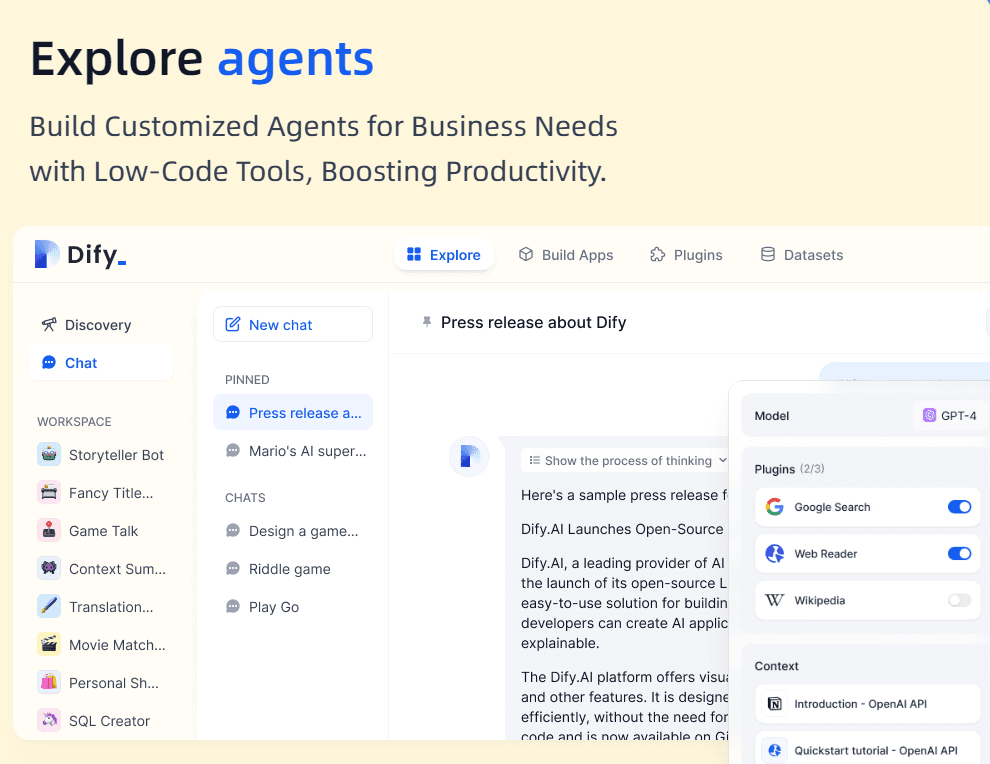Image resolution: width=990 pixels, height=764 pixels.
Task: Click the Translation pen icon
Action: coord(49,606)
